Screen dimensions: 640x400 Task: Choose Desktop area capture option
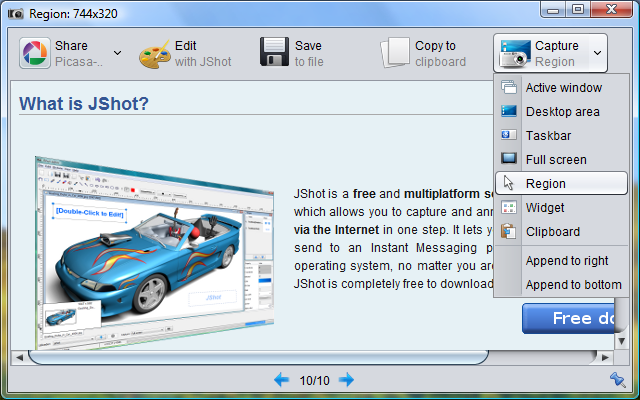(x=561, y=111)
